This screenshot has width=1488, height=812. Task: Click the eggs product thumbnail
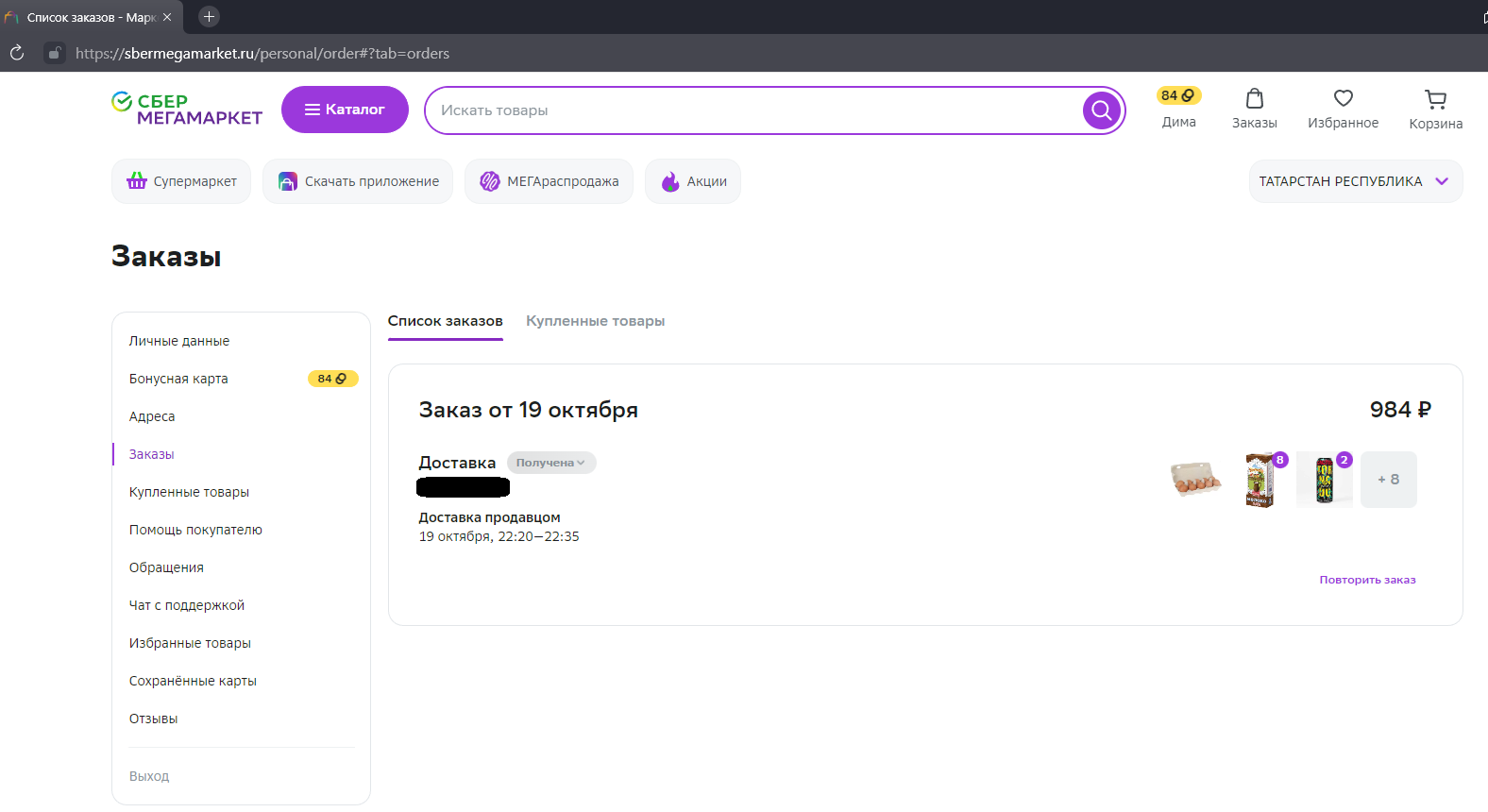point(1195,480)
